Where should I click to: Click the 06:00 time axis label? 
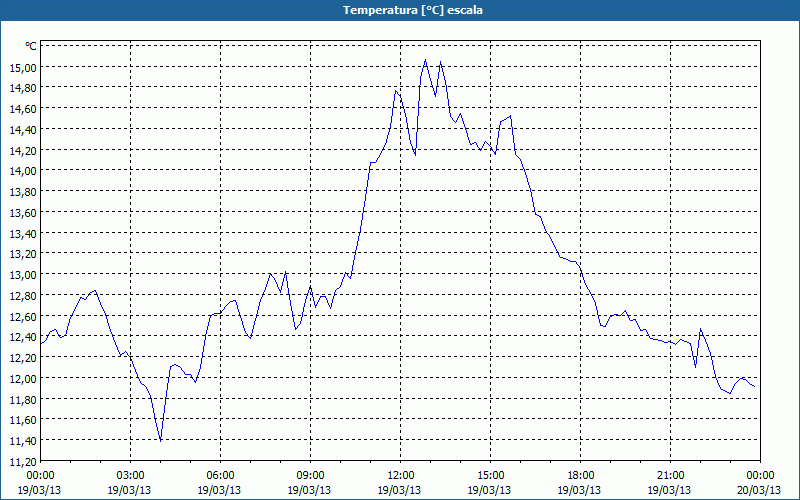point(220,476)
